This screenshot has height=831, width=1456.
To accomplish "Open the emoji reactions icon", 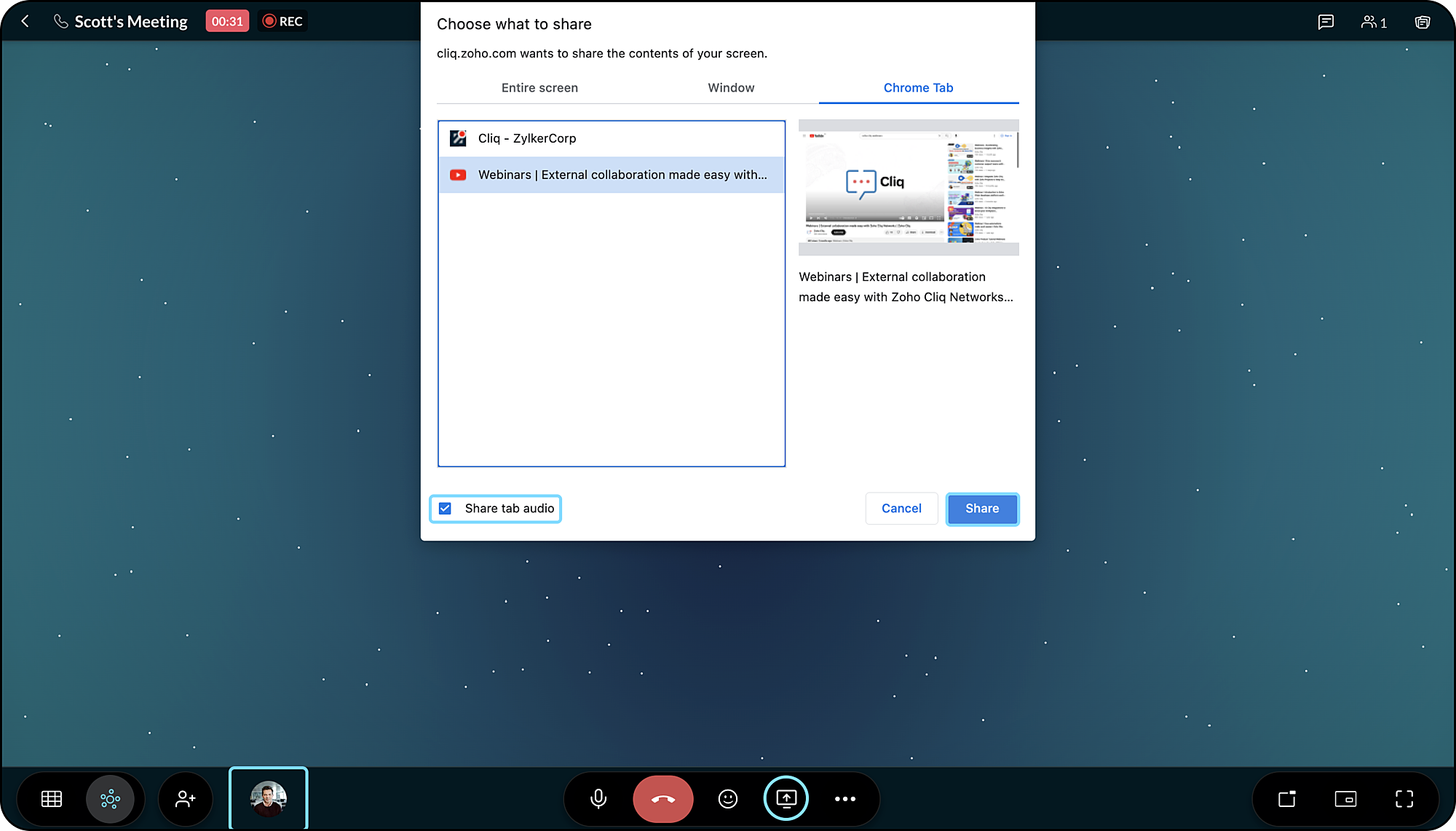I will click(728, 799).
